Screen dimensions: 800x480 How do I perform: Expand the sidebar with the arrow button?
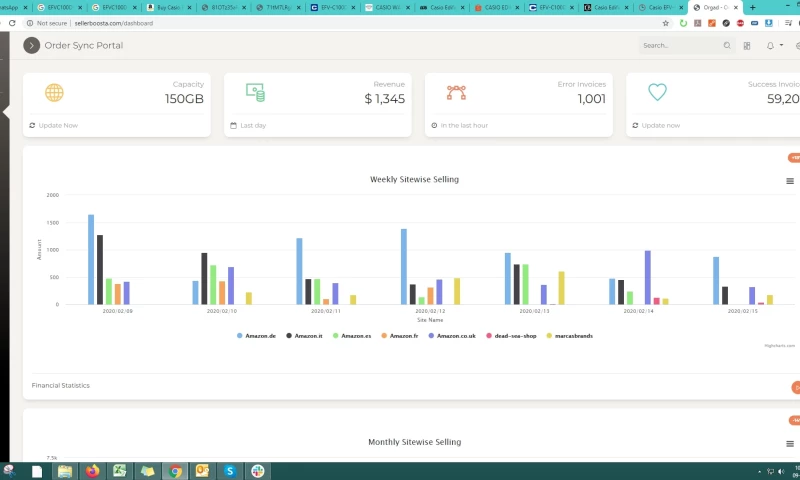[x=32, y=45]
